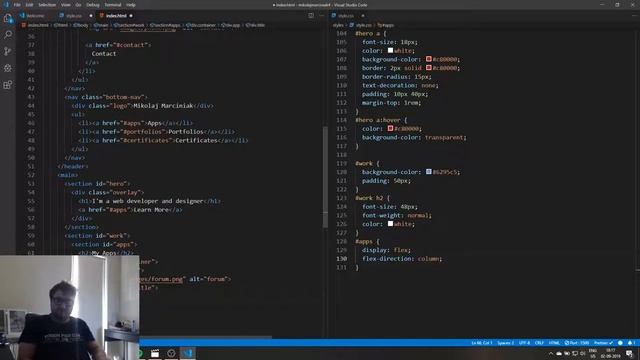Click Prettier status bar item

point(603,343)
